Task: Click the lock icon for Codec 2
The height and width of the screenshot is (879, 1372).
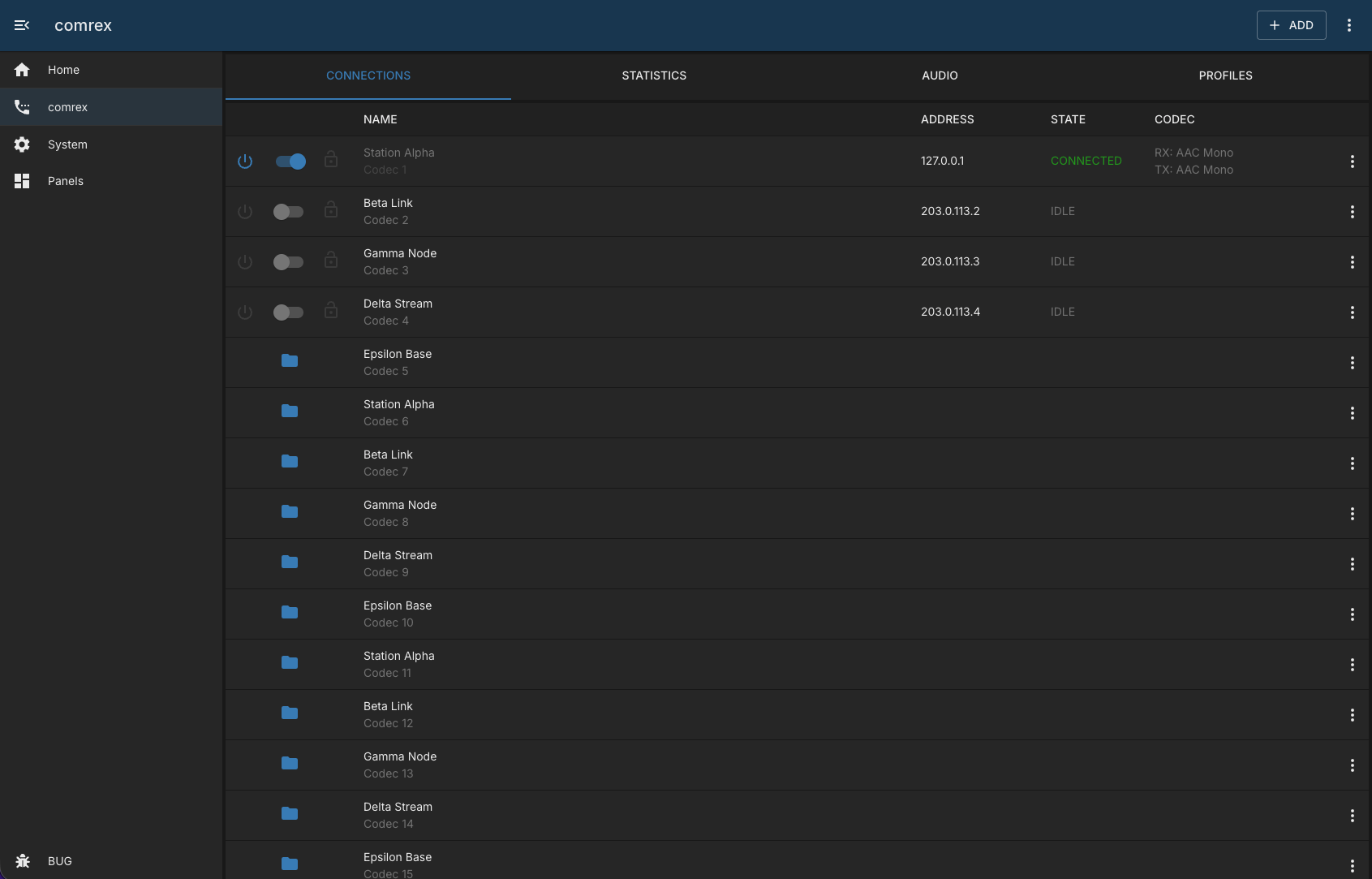Action: [331, 209]
